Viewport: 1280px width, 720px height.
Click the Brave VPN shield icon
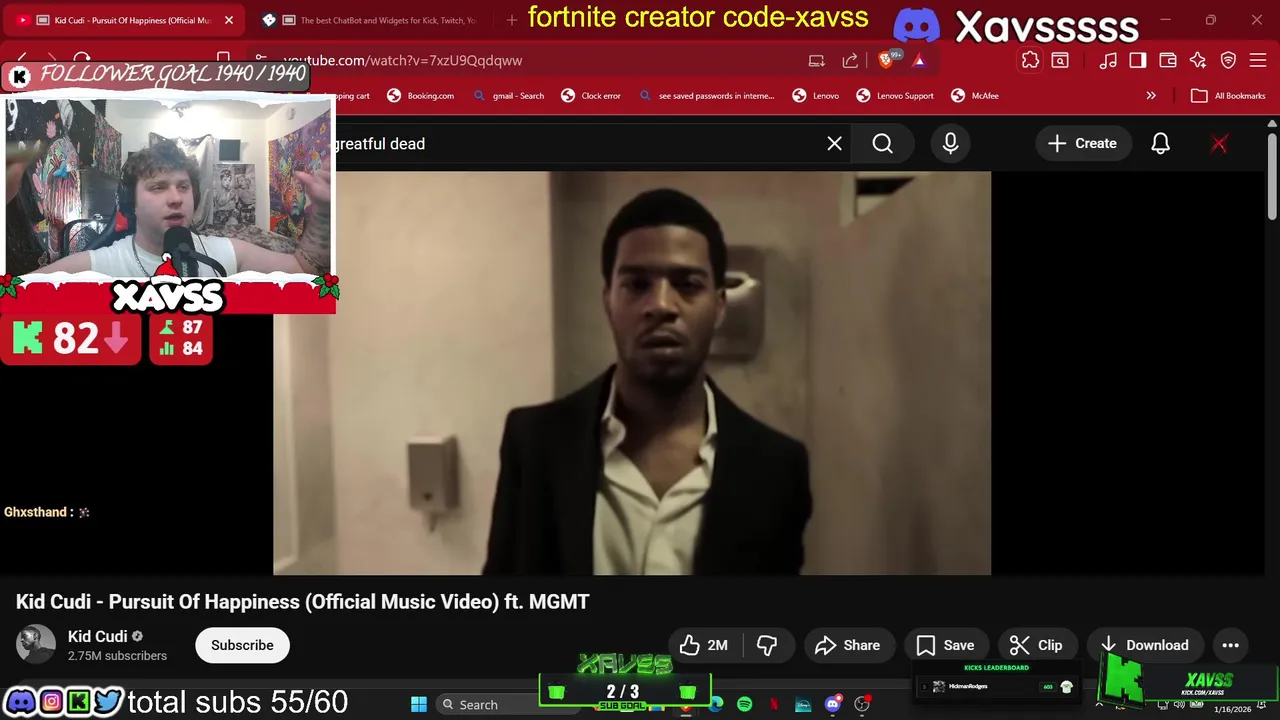coord(1229,60)
